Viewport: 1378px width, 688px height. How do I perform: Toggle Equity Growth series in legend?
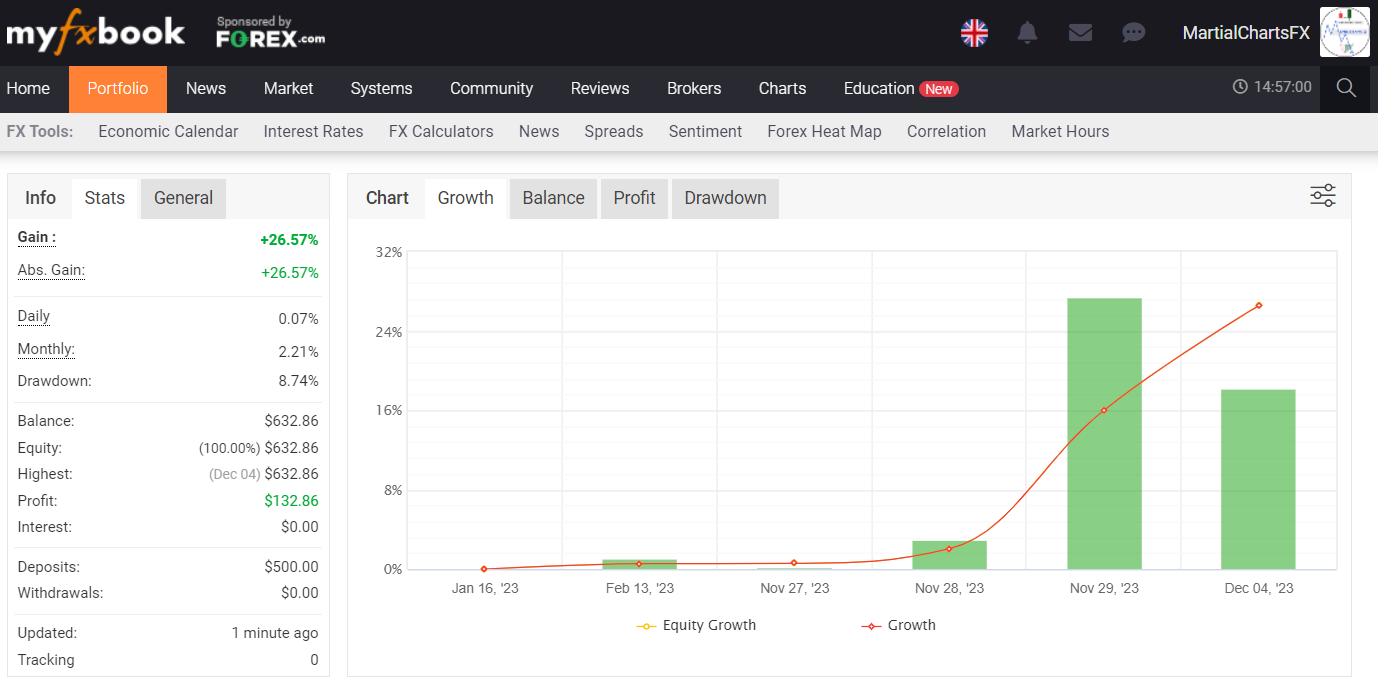tap(697, 625)
